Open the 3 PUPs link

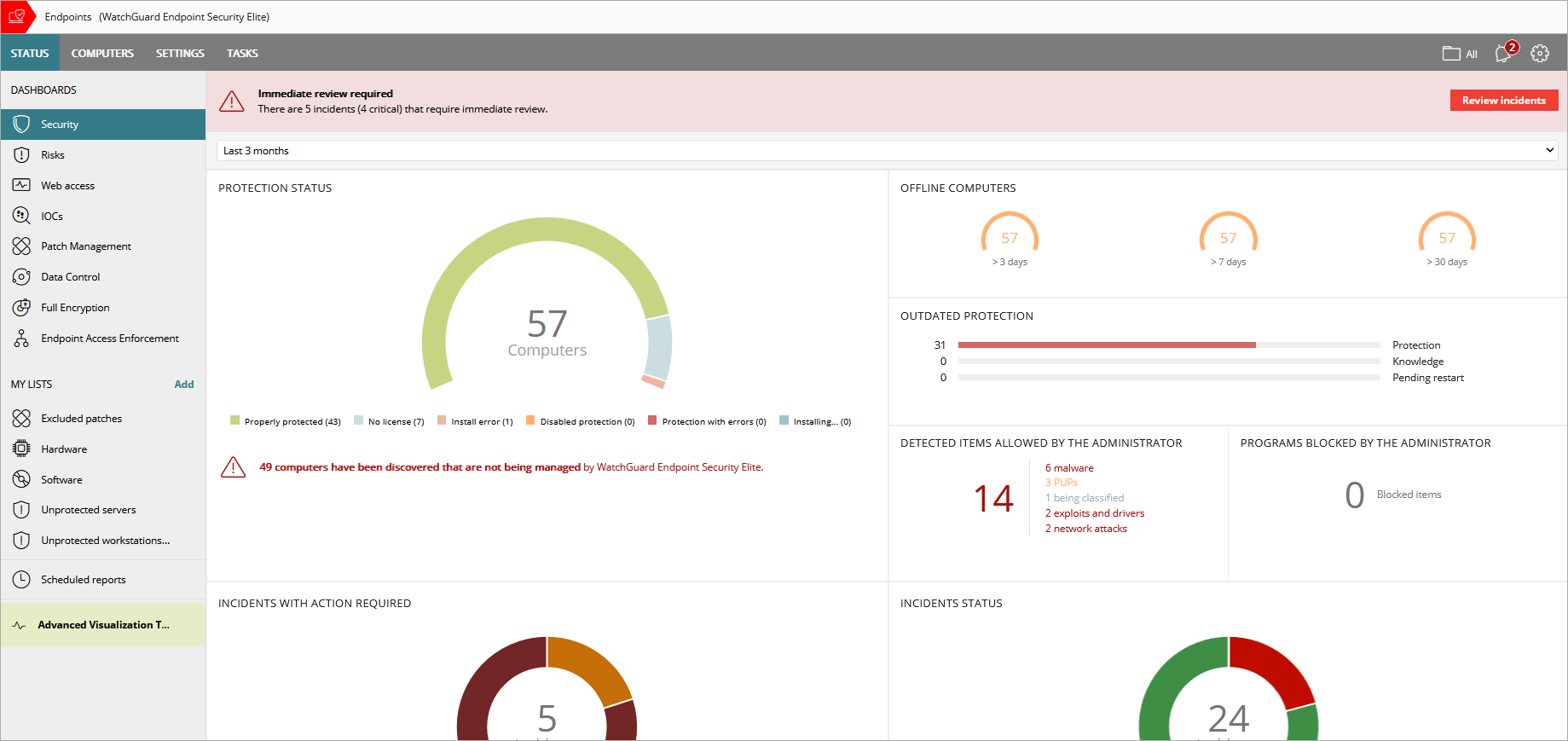coord(1062,483)
